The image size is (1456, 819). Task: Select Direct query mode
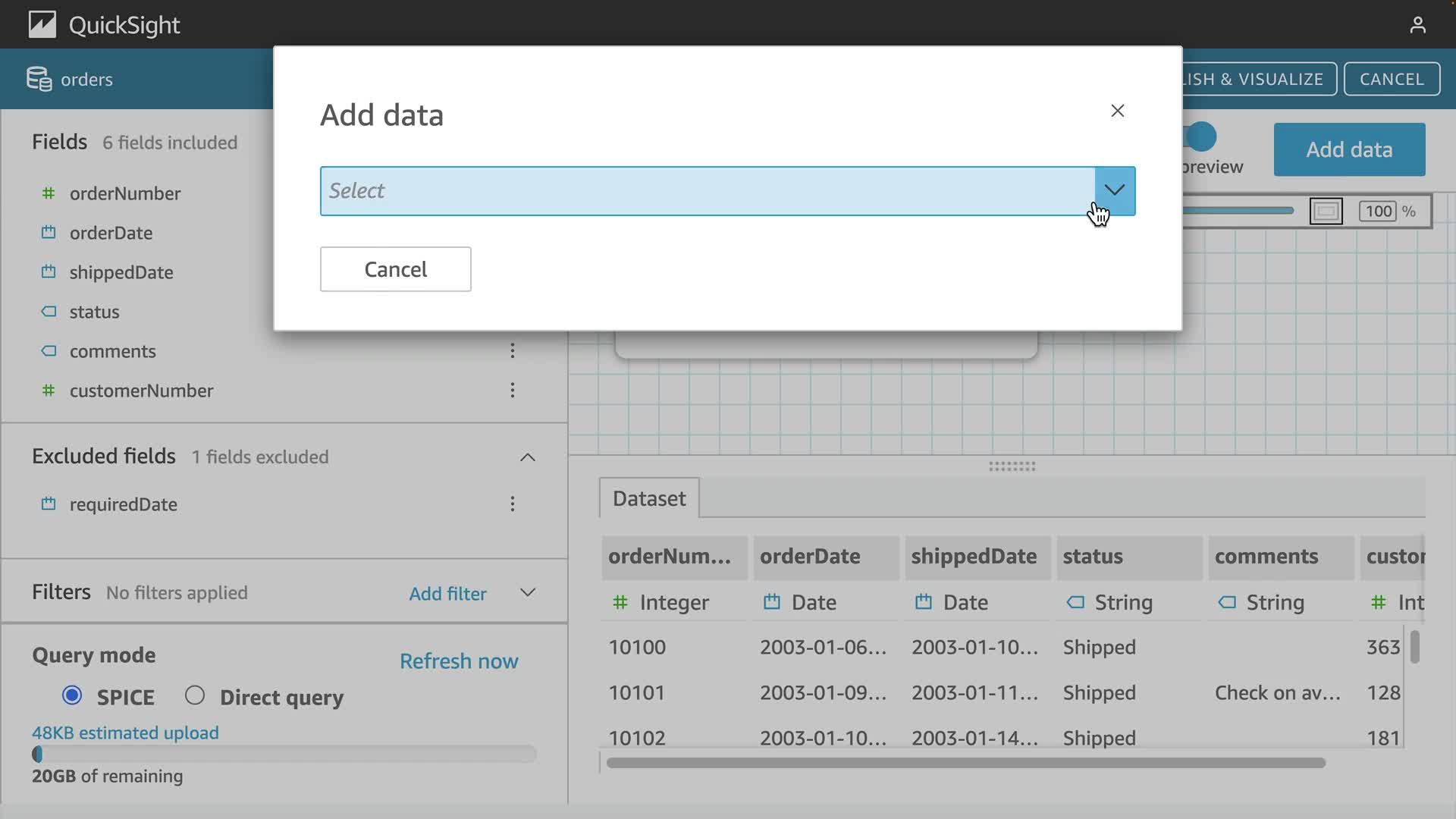click(x=195, y=695)
